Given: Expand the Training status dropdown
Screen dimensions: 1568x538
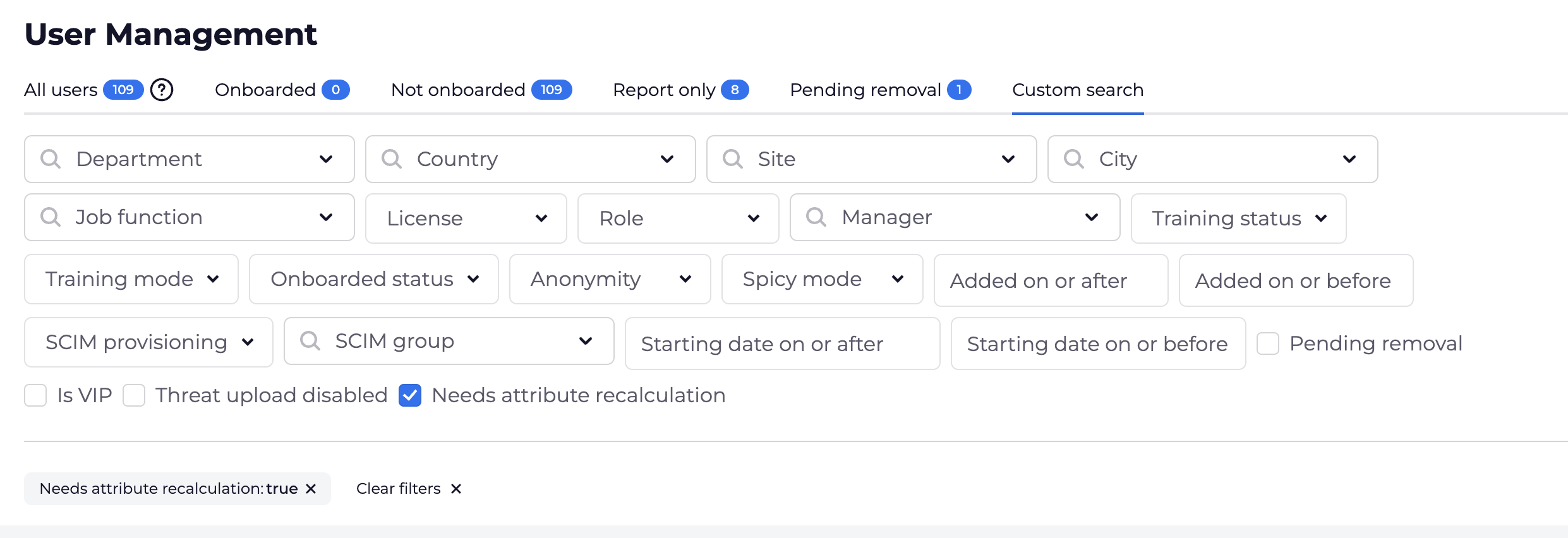Looking at the screenshot, I should tap(1238, 218).
